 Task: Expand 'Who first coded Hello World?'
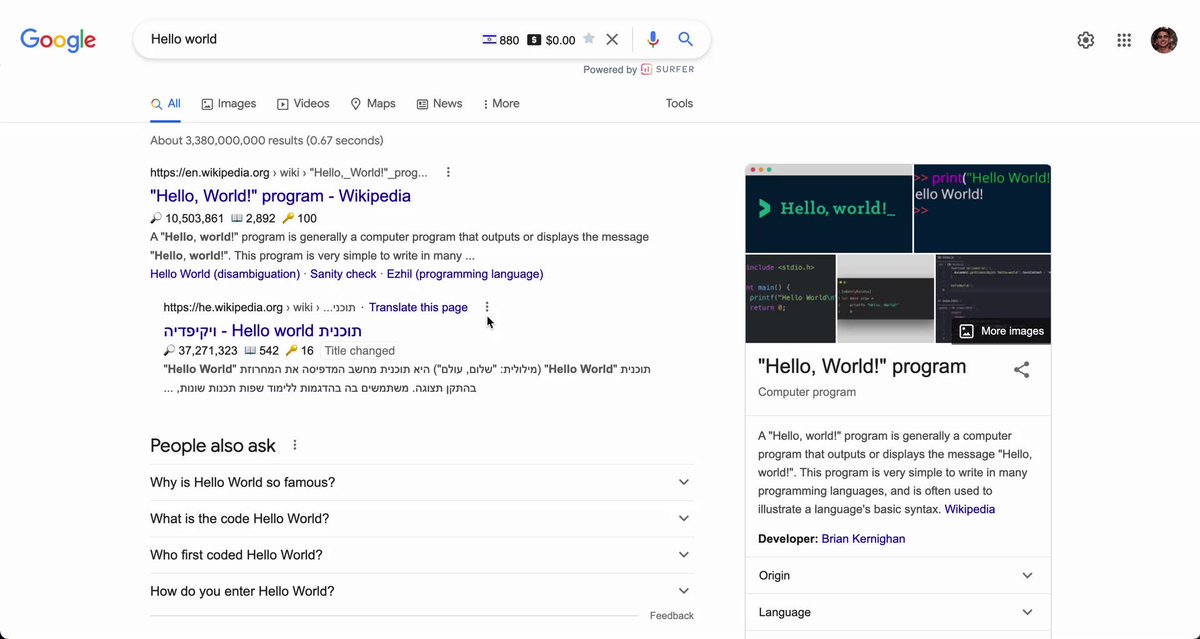pyautogui.click(x=421, y=555)
